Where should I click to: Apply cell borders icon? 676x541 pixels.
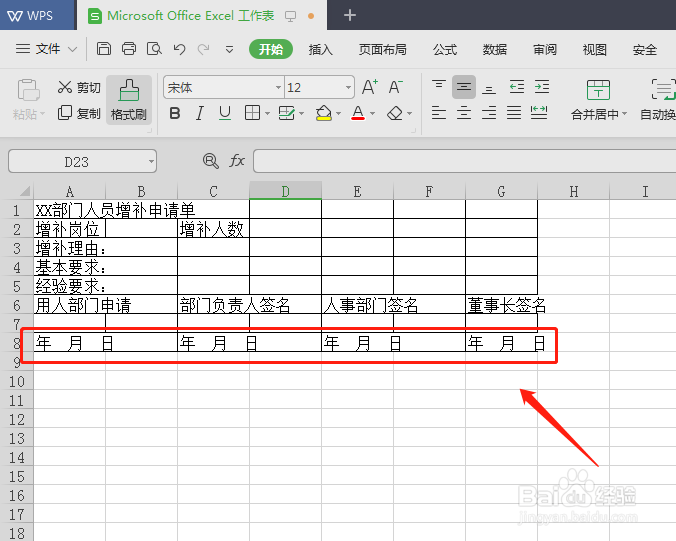(x=252, y=113)
